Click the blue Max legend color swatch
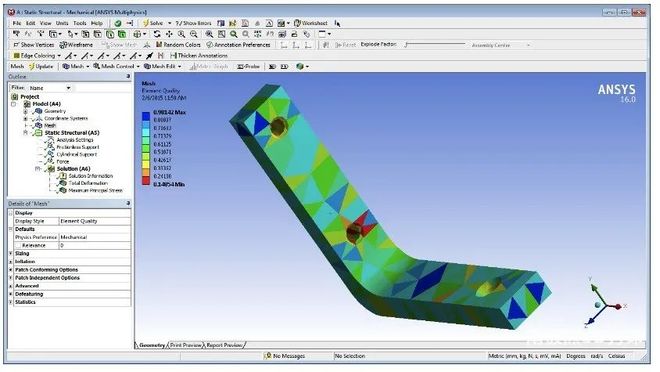660x372 pixels. point(146,116)
